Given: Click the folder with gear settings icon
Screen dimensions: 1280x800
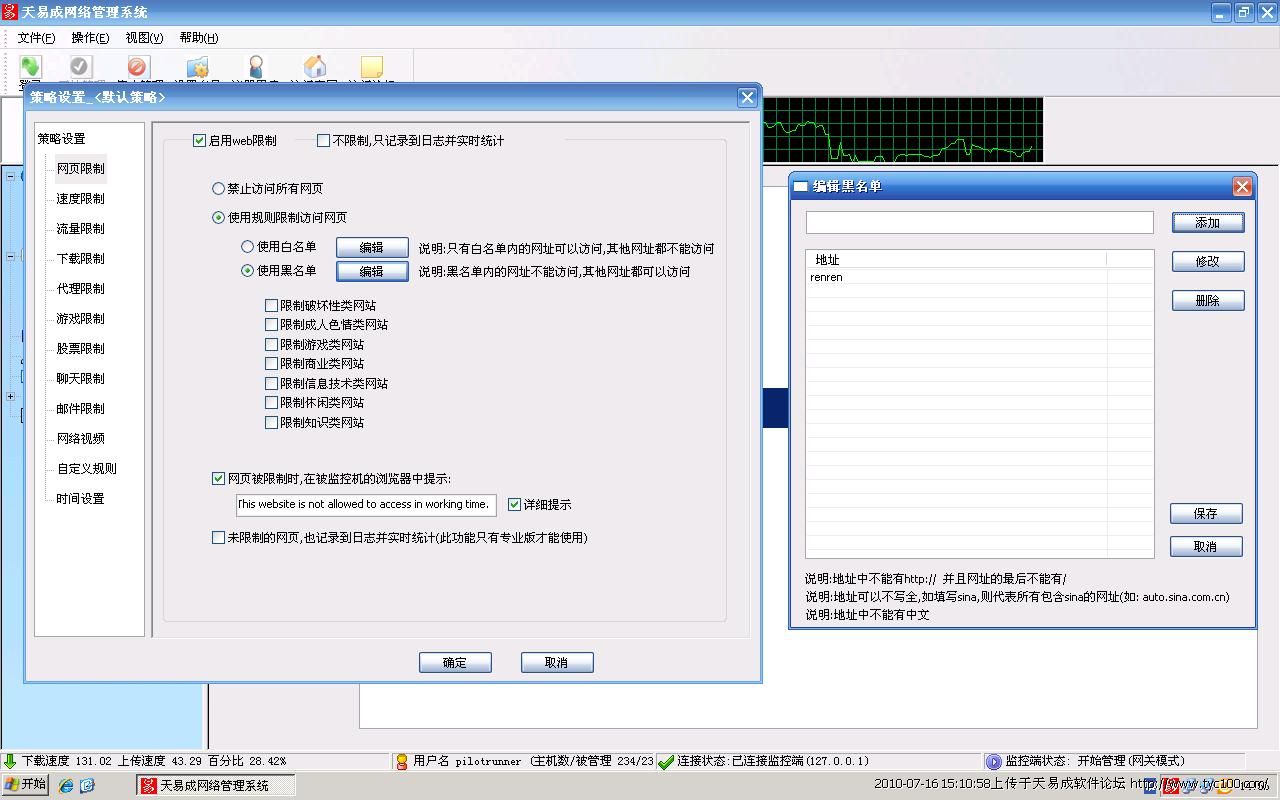Looking at the screenshot, I should tap(197, 67).
